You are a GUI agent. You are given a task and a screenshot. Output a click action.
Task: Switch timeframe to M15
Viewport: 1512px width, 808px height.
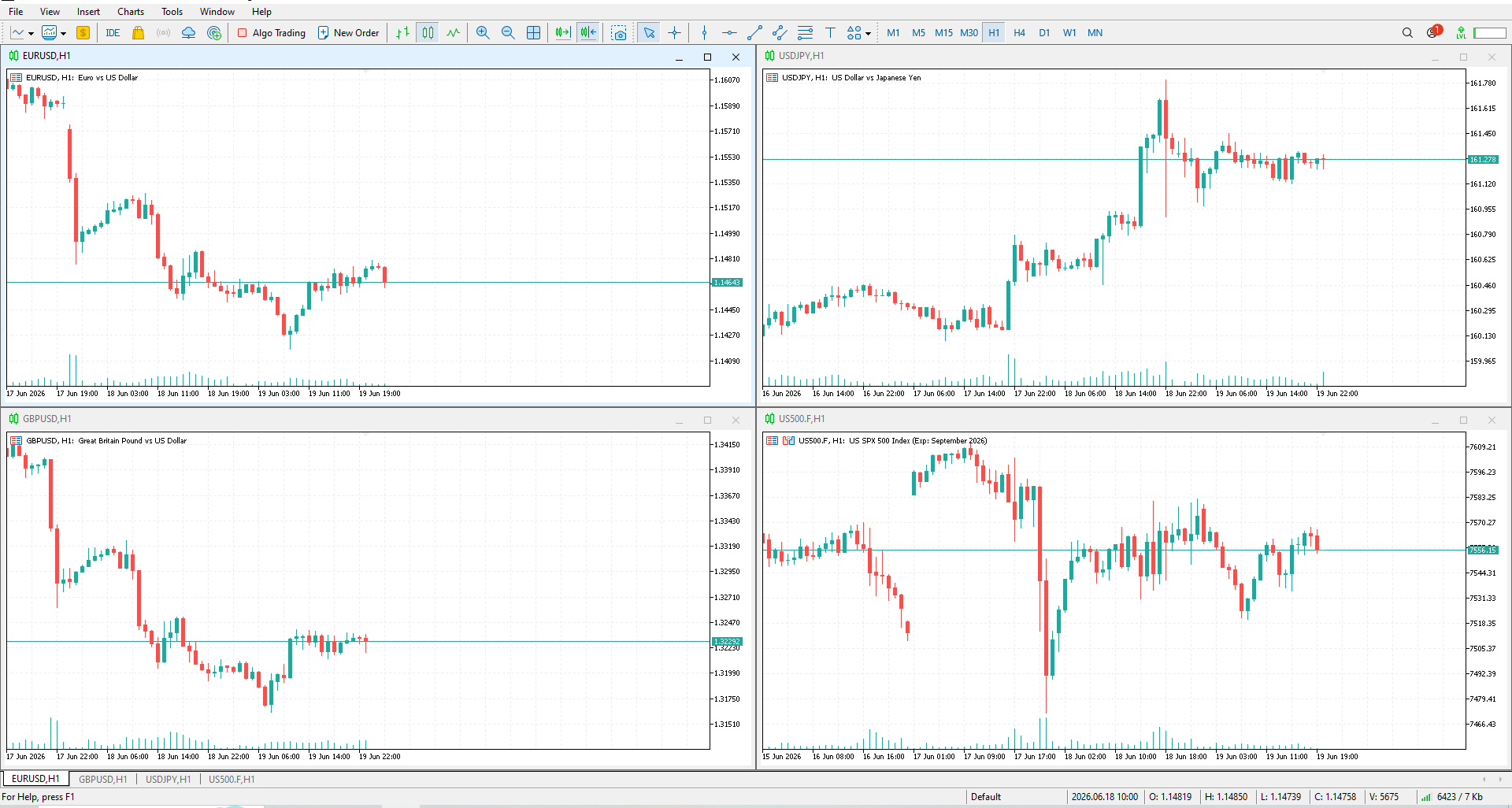click(943, 32)
